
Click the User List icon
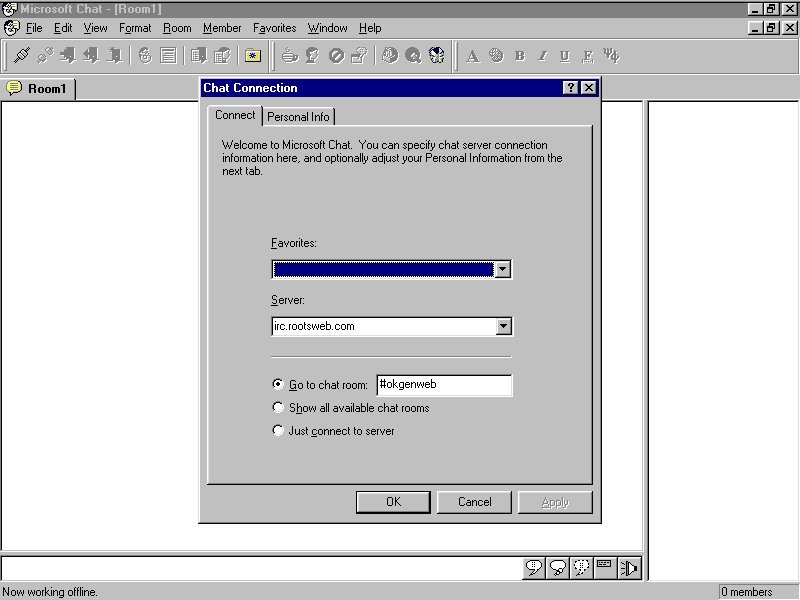point(222,55)
